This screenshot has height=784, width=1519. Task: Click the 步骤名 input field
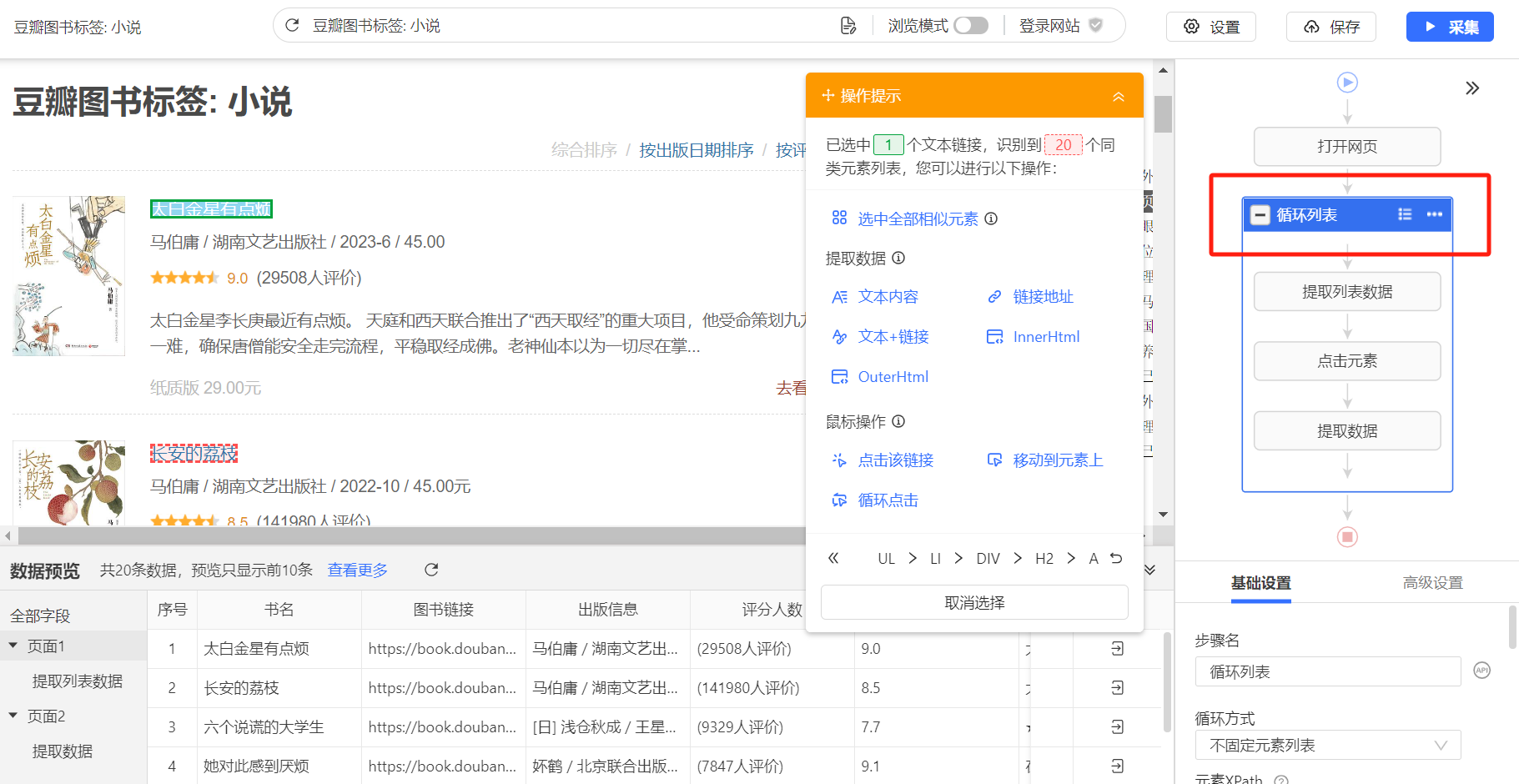click(x=1328, y=671)
